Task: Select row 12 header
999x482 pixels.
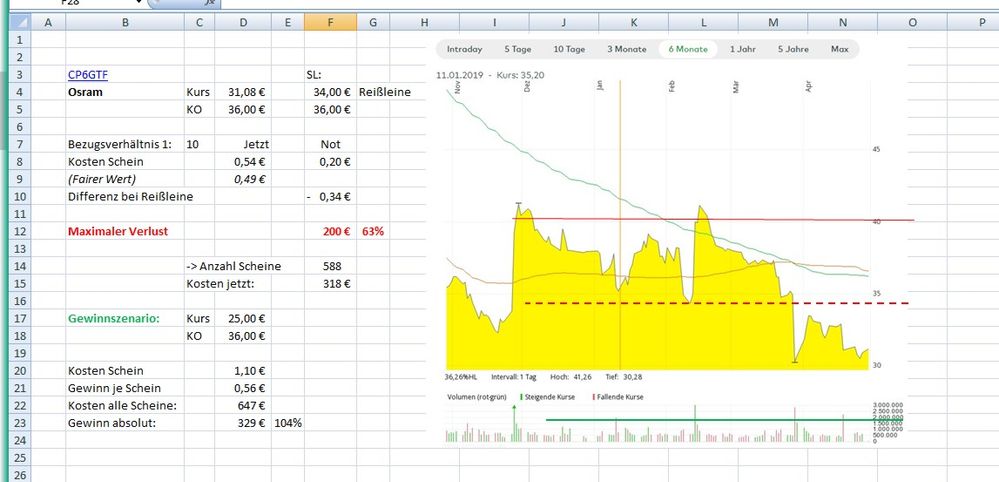Action: pos(16,231)
